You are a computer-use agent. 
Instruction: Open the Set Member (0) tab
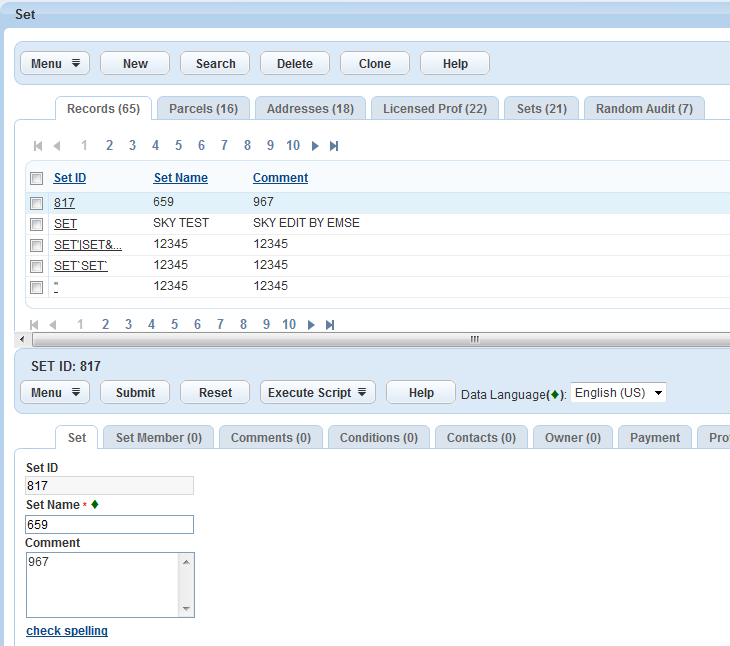pyautogui.click(x=158, y=438)
